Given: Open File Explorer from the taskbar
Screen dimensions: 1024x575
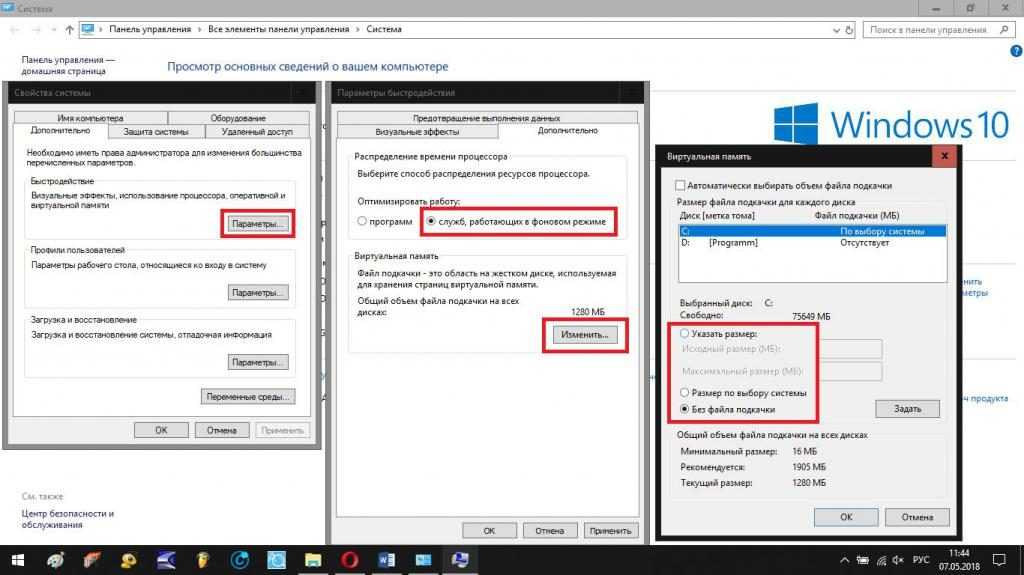Looking at the screenshot, I should click(x=313, y=560).
